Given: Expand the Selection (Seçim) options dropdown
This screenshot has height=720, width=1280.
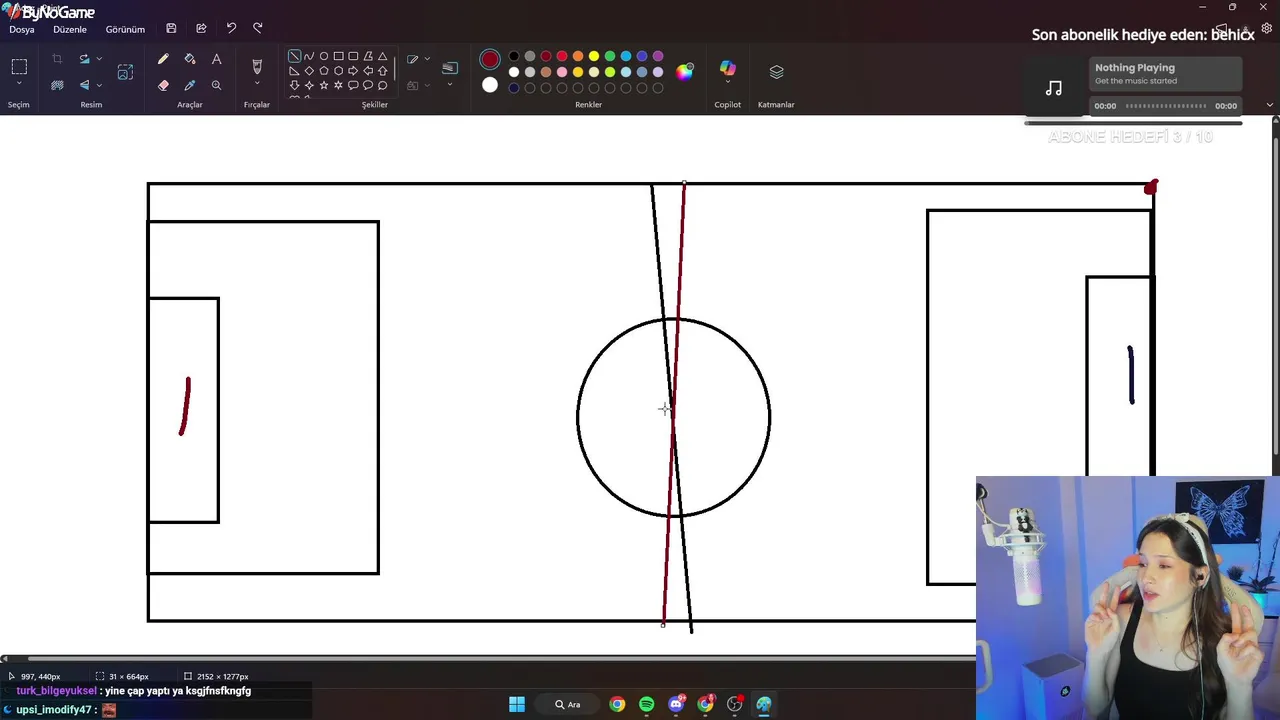Looking at the screenshot, I should (19, 85).
